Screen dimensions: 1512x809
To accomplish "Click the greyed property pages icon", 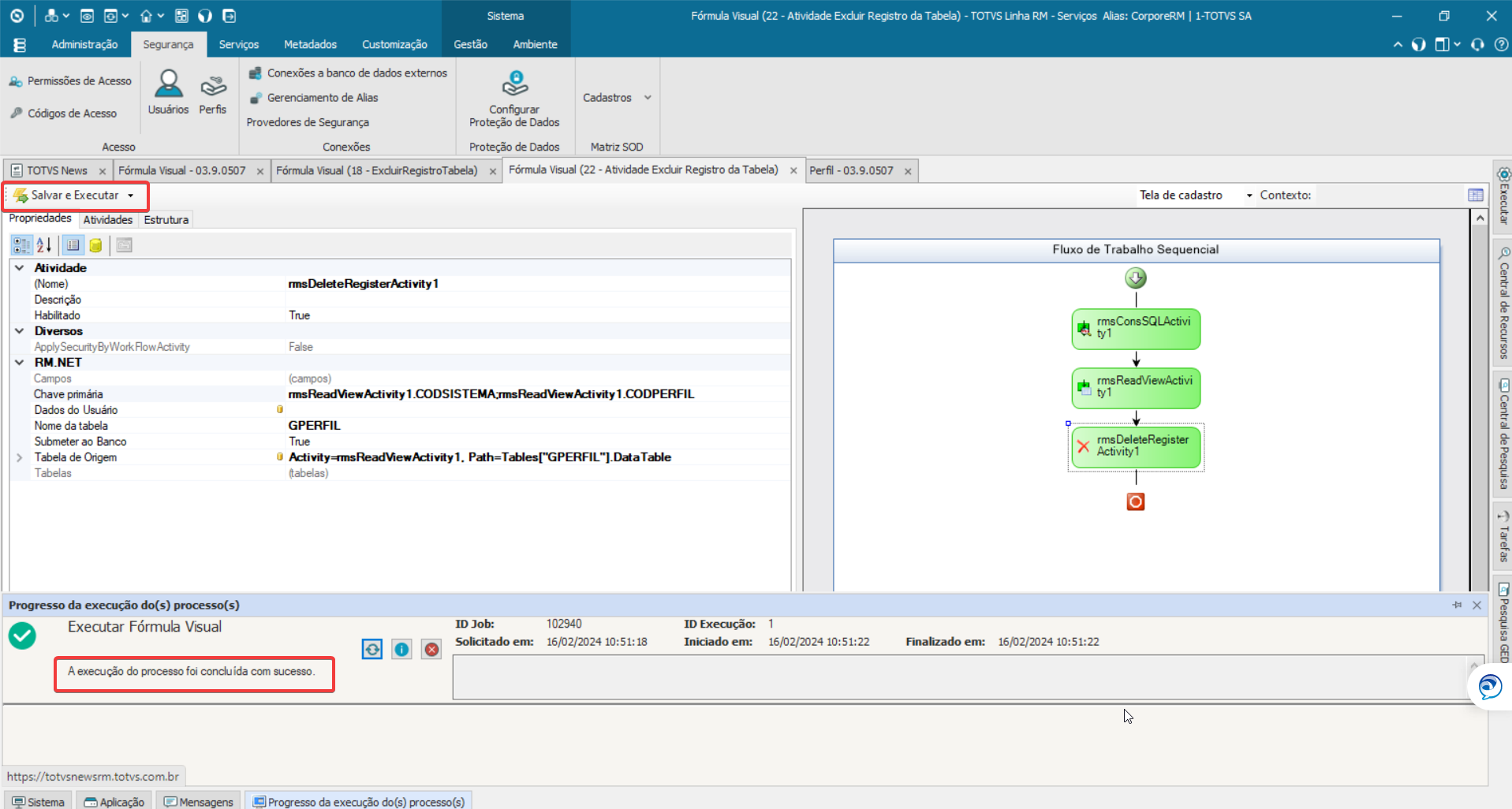I will (124, 245).
